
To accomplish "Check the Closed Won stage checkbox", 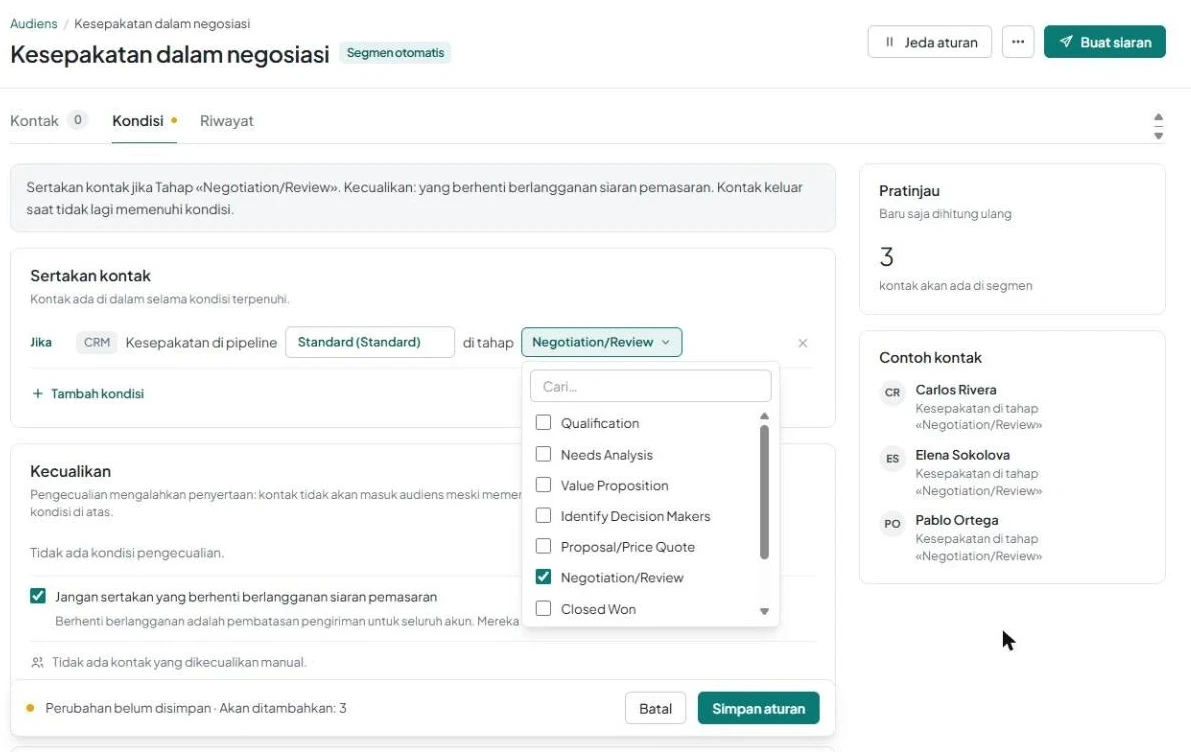I will [543, 608].
